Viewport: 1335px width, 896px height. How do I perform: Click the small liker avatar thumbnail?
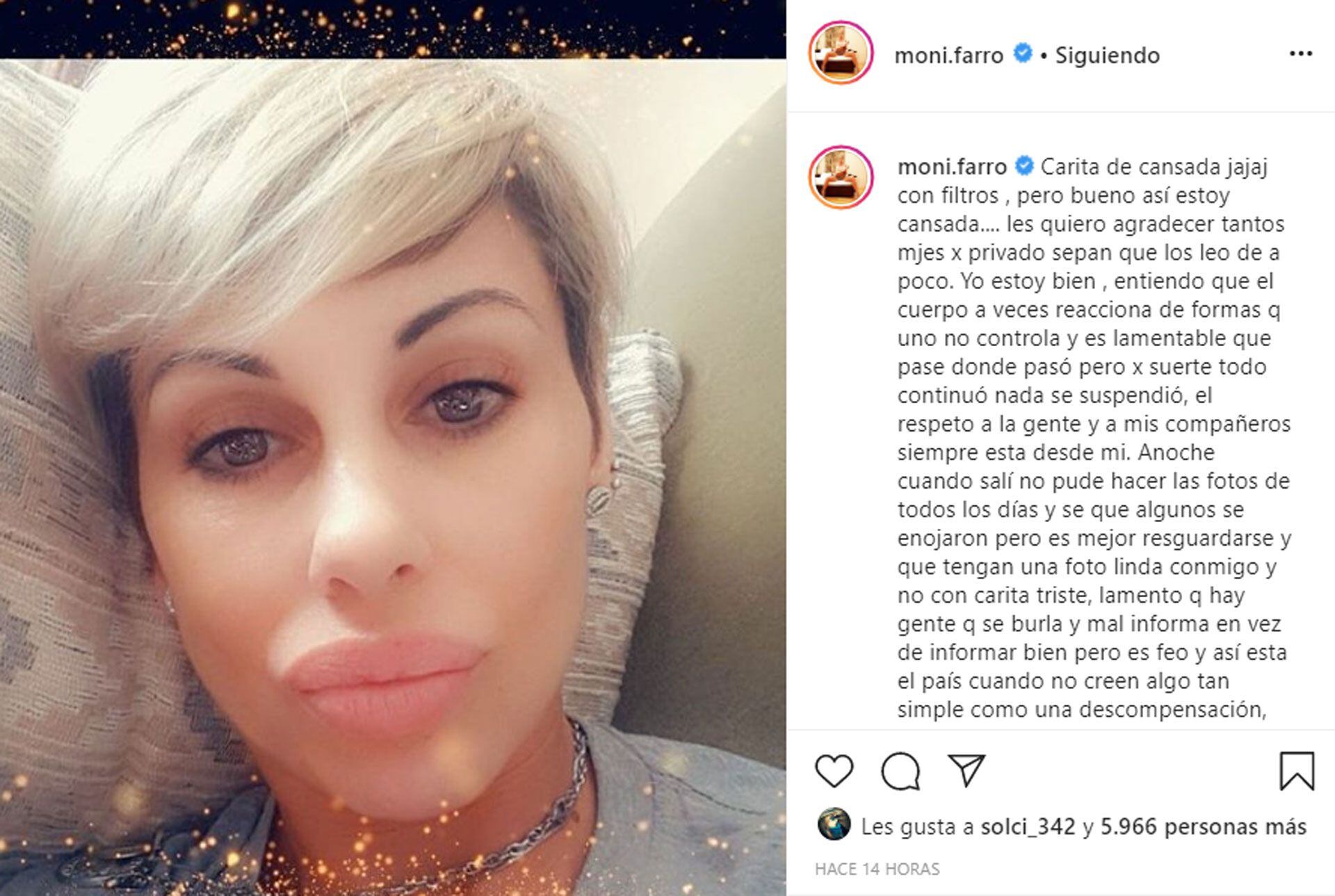coord(834,825)
